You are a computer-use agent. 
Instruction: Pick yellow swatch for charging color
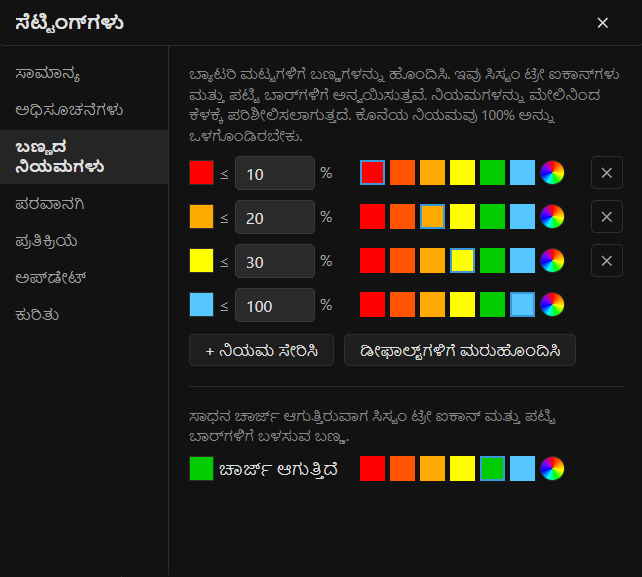coord(462,468)
